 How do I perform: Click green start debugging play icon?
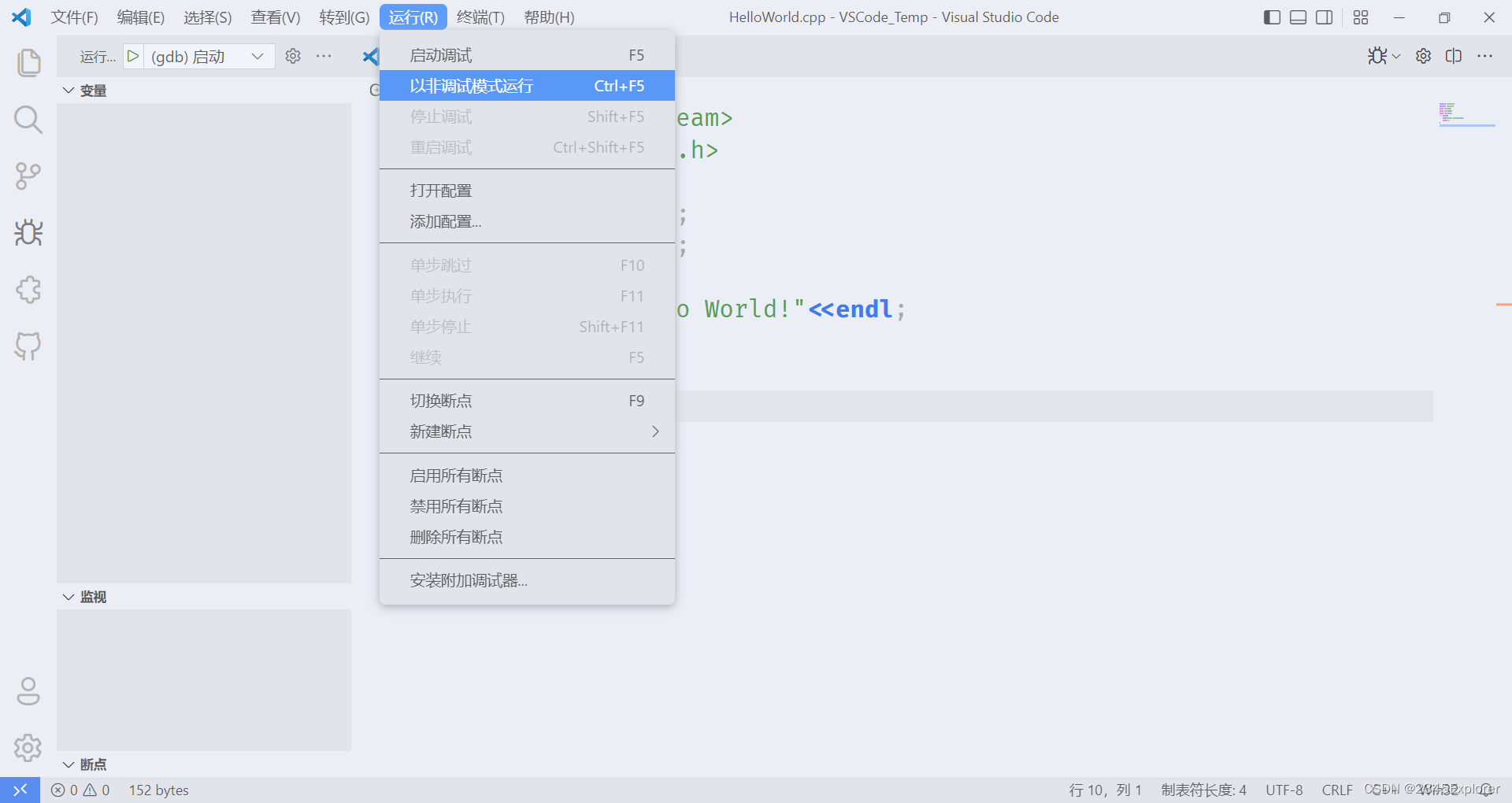(133, 56)
